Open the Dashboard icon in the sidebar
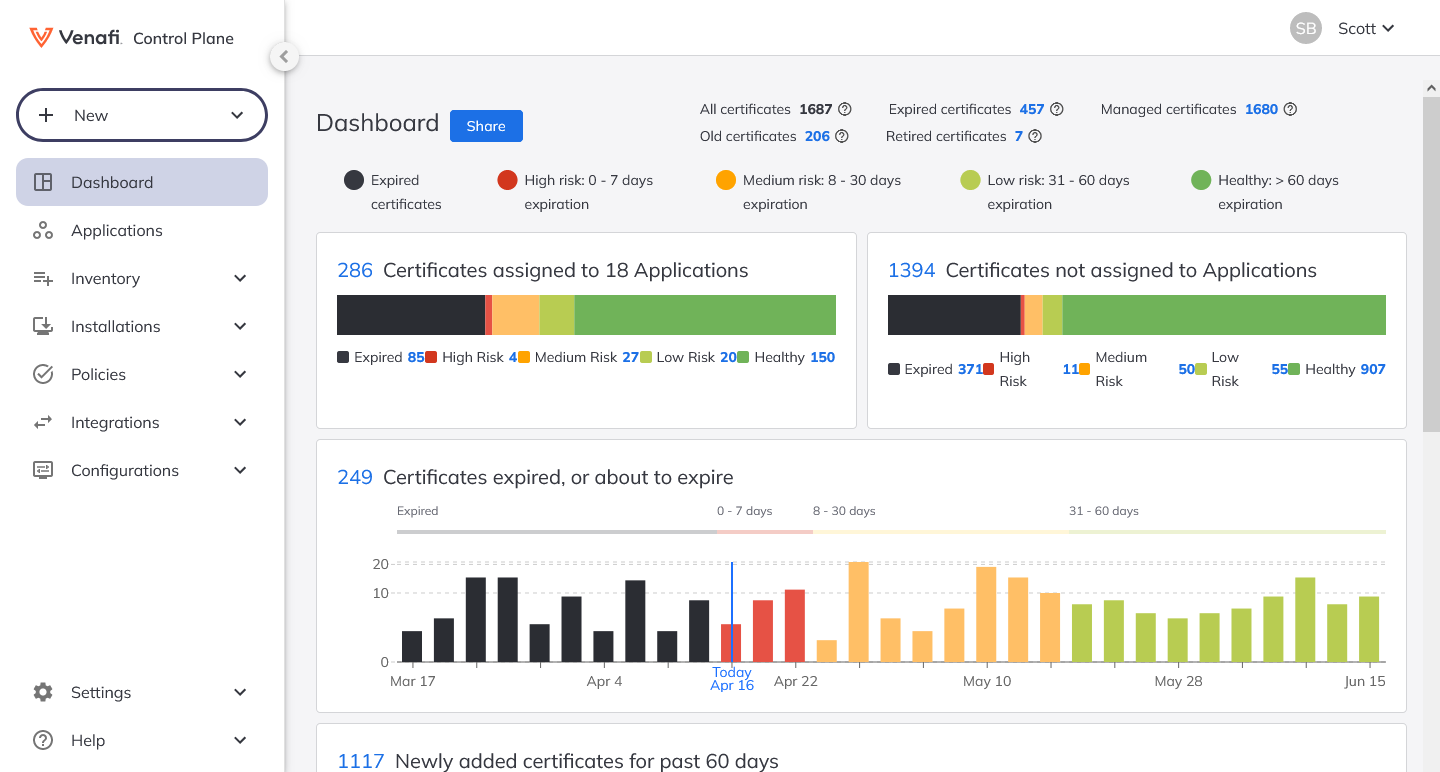The width and height of the screenshot is (1440, 772). (x=43, y=182)
